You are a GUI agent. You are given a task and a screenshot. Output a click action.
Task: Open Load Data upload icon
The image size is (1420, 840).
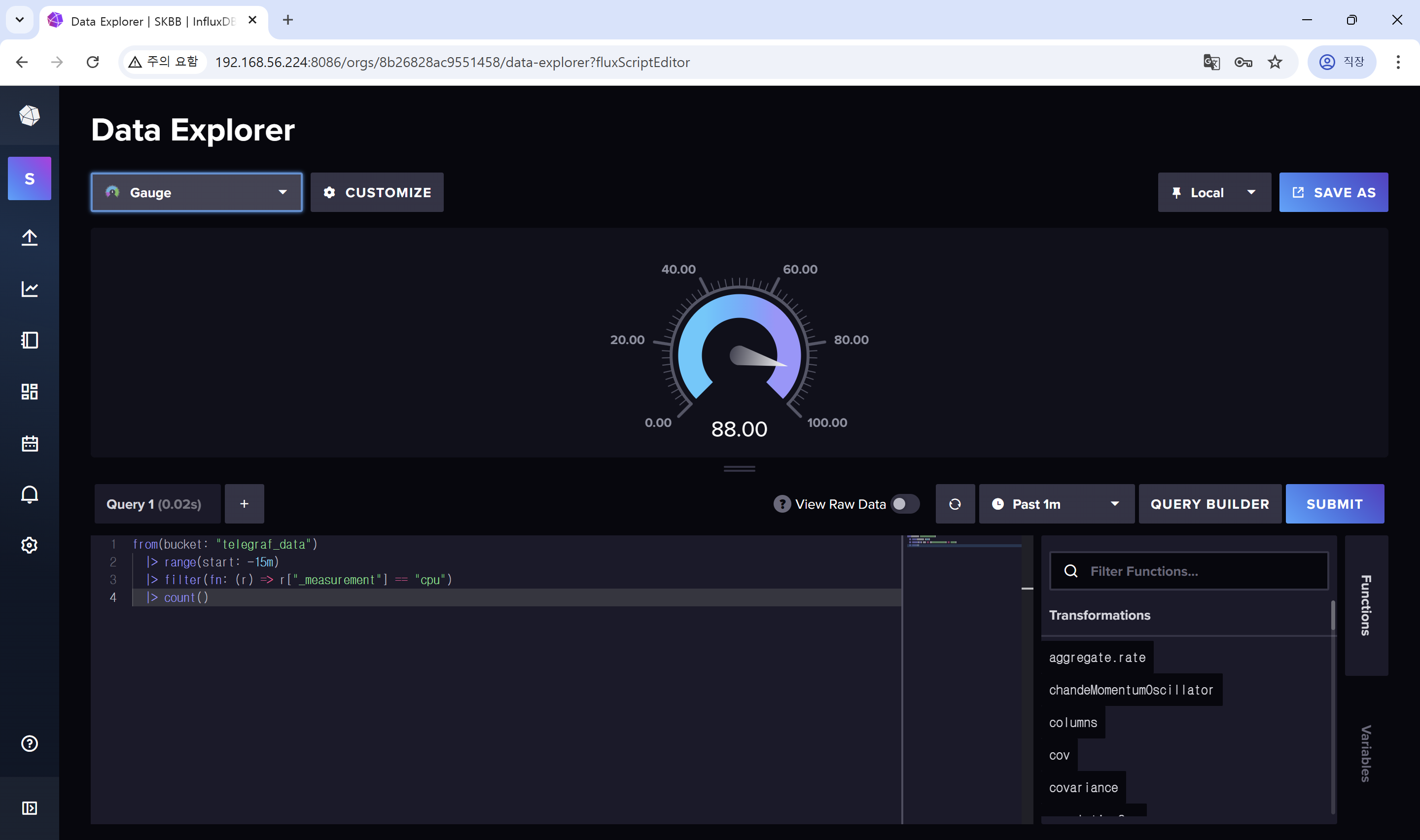pos(30,237)
